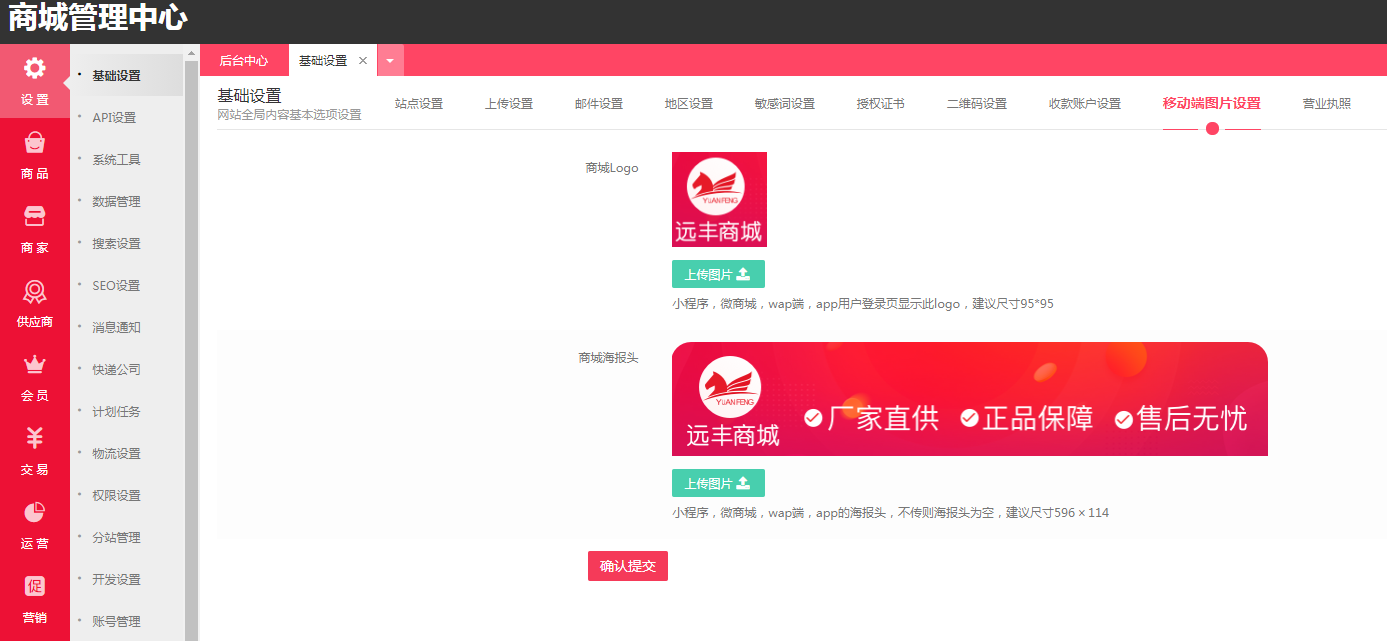1387x641 pixels.
Task: Select the 基础设置 page tab
Action: point(323,60)
